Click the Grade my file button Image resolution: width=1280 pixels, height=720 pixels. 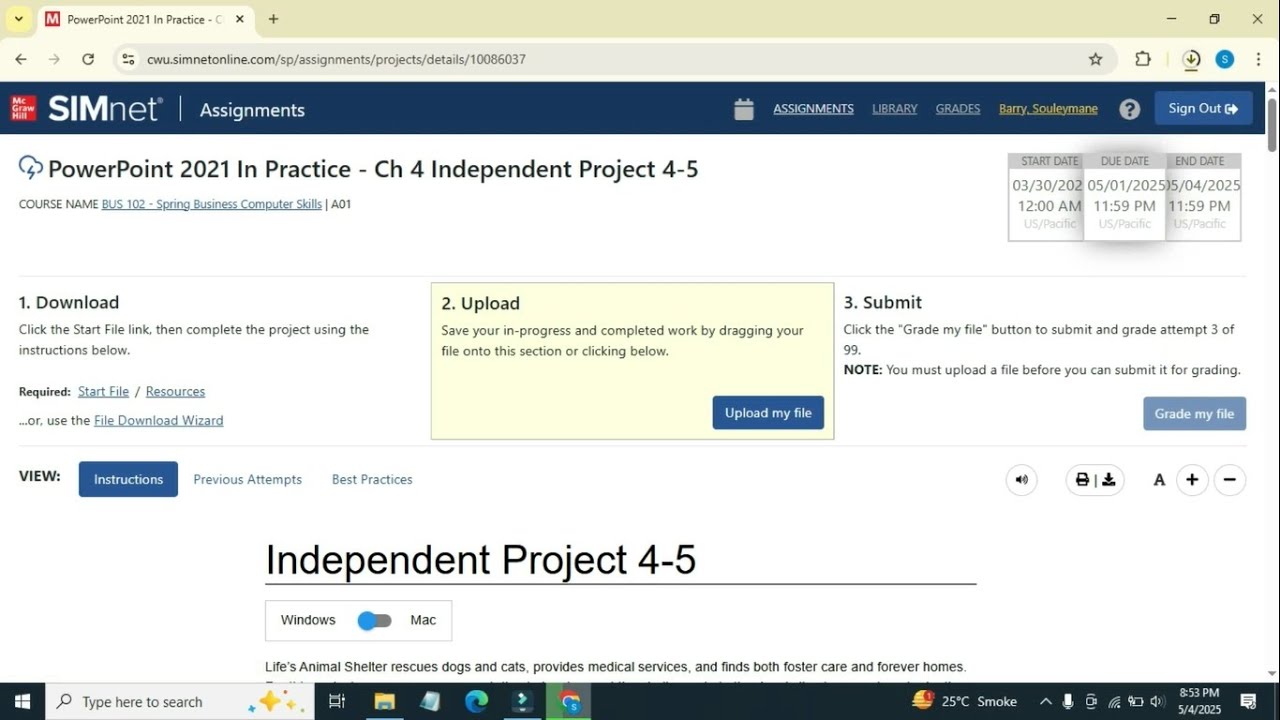tap(1194, 413)
